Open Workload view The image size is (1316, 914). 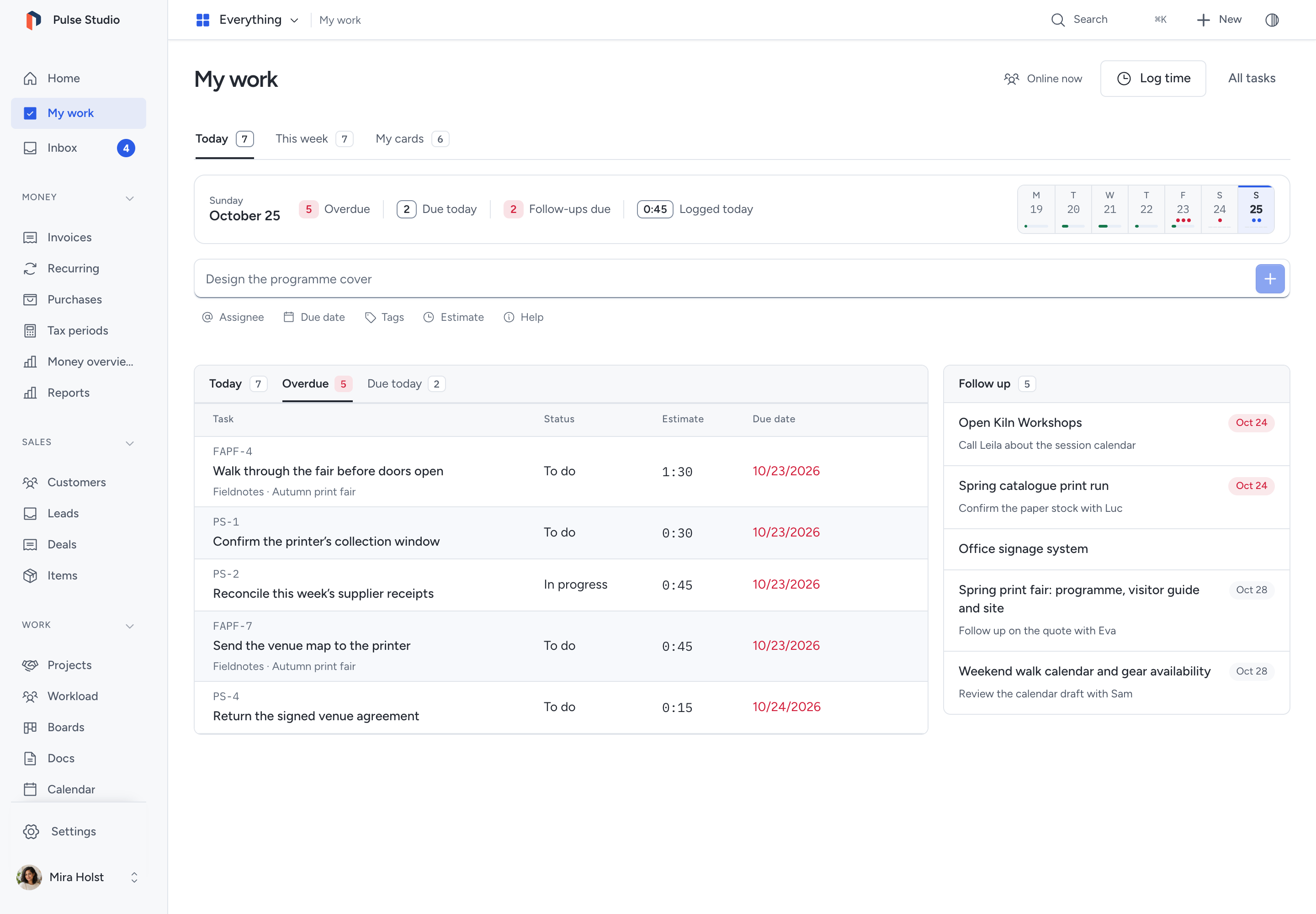click(79, 696)
